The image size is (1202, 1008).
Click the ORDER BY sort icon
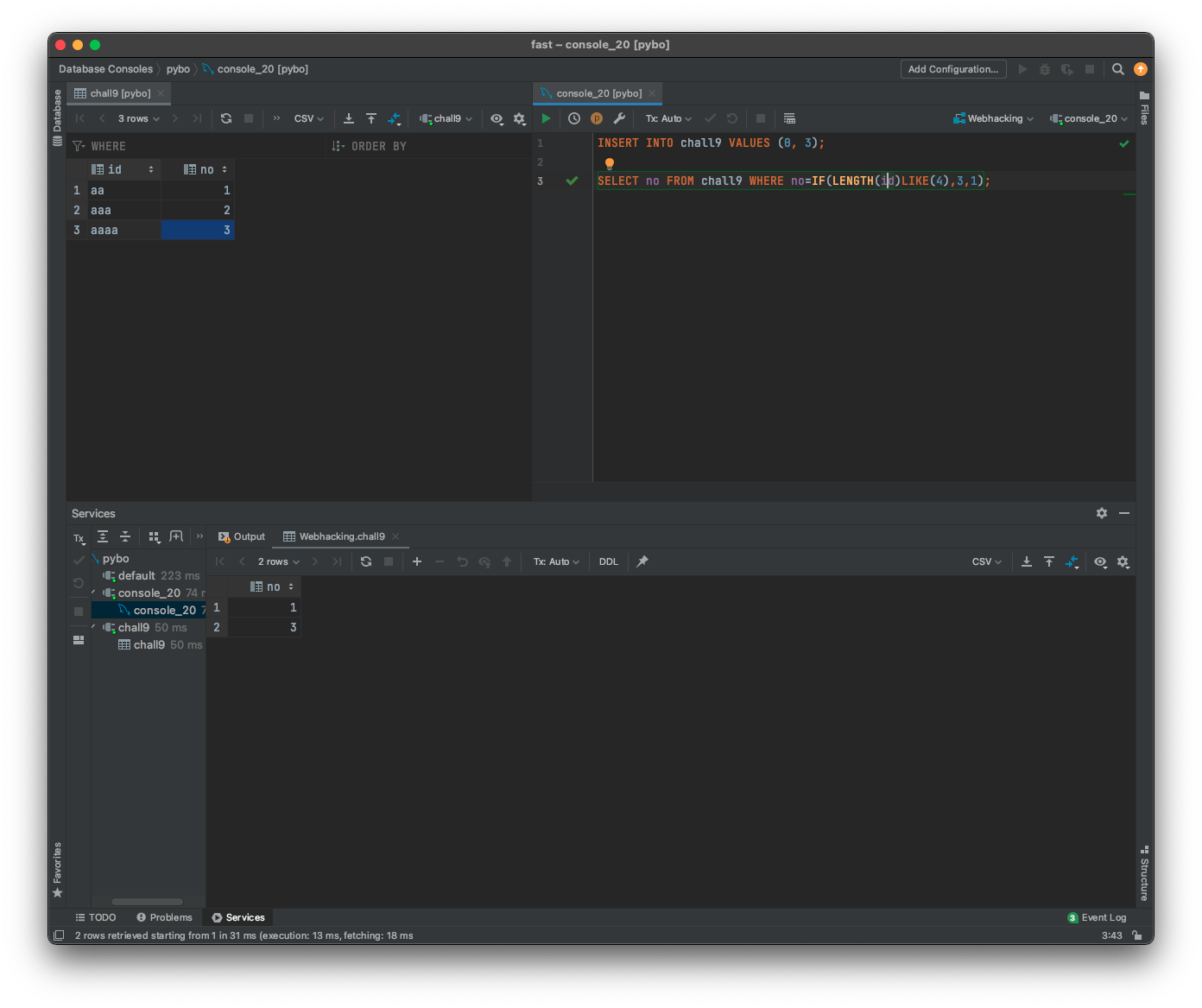click(x=338, y=146)
